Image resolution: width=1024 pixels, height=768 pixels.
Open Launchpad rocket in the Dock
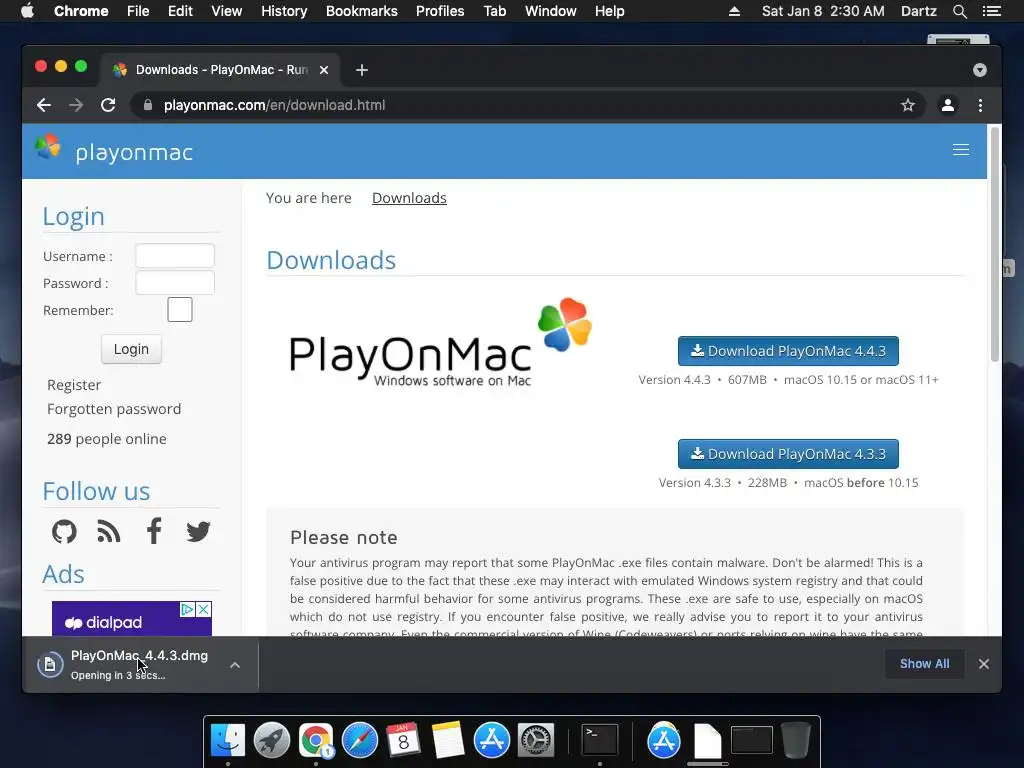[x=272, y=741]
